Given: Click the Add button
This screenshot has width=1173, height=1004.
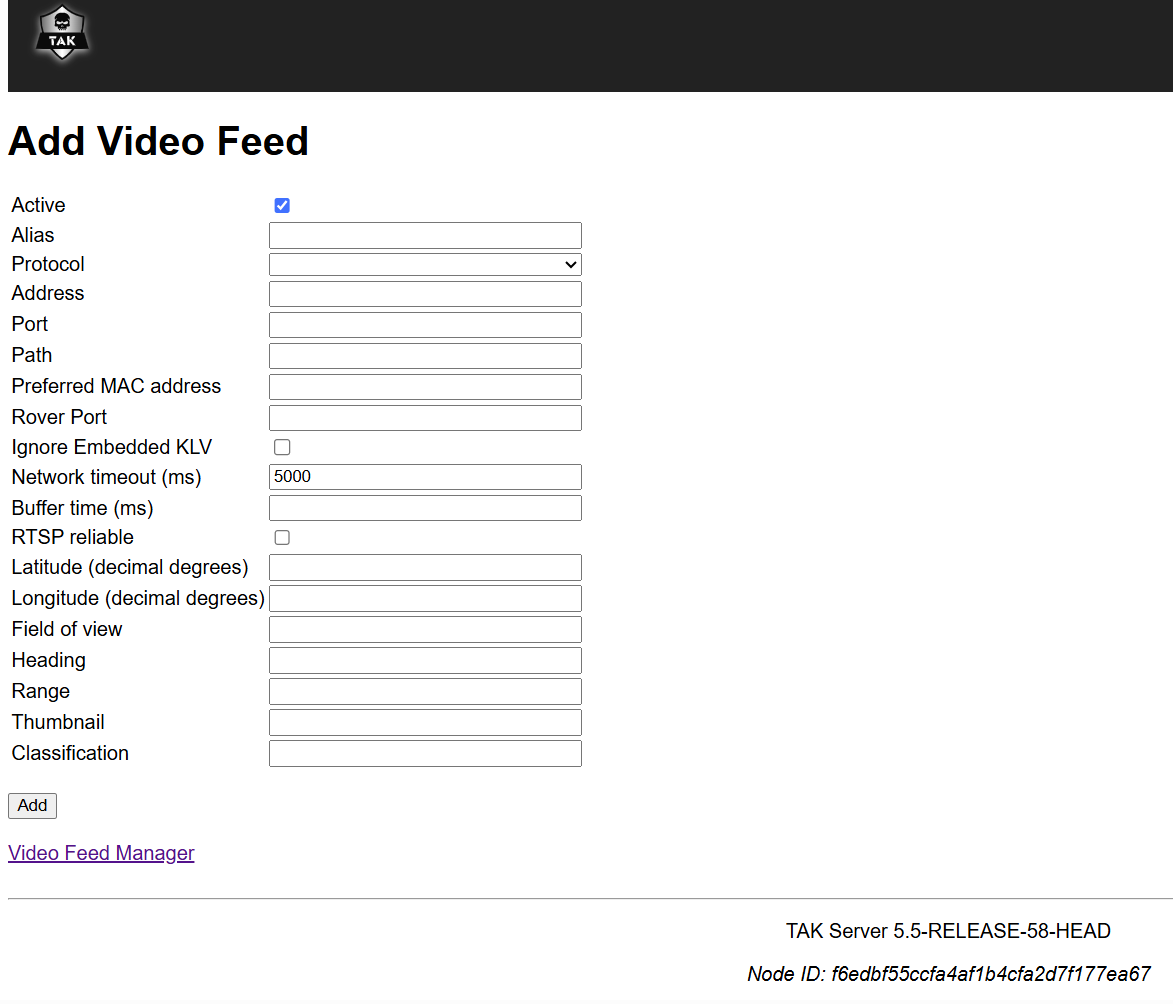Looking at the screenshot, I should pos(32,806).
